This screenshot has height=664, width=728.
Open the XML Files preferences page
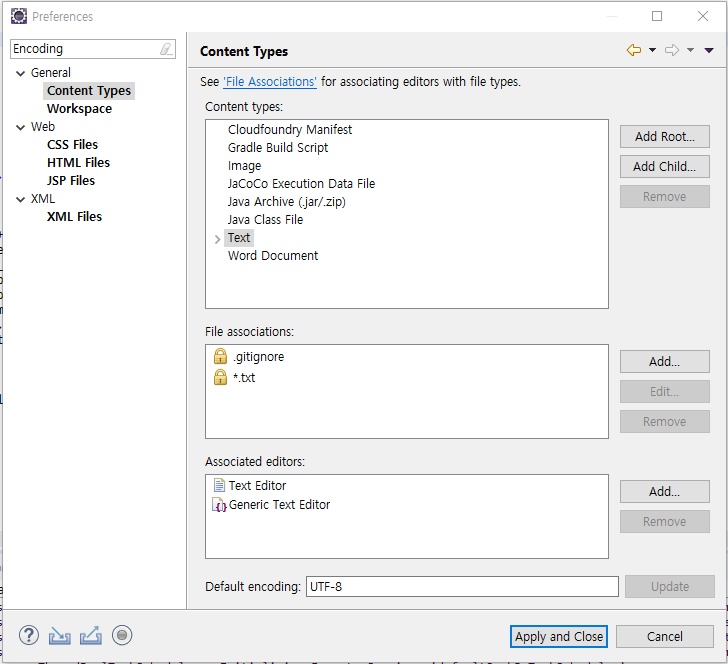point(74,217)
